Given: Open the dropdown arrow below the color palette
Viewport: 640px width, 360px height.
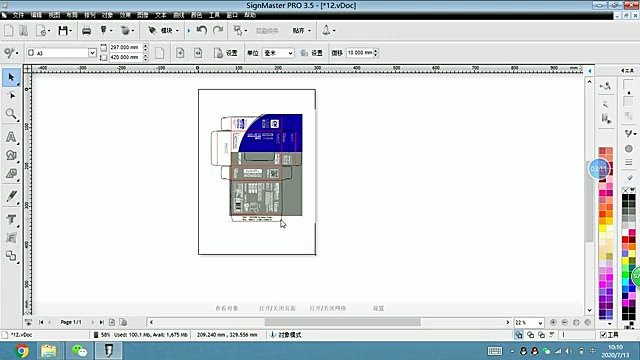Looking at the screenshot, I should click(609, 324).
